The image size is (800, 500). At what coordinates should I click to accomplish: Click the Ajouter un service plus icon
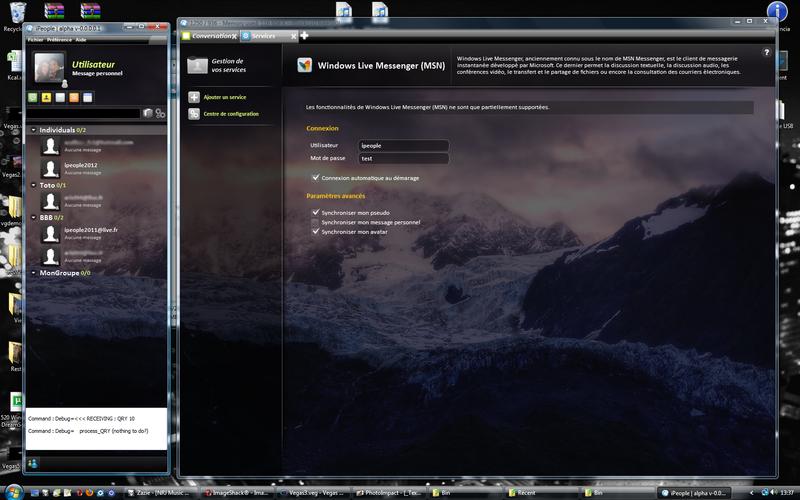[x=194, y=97]
